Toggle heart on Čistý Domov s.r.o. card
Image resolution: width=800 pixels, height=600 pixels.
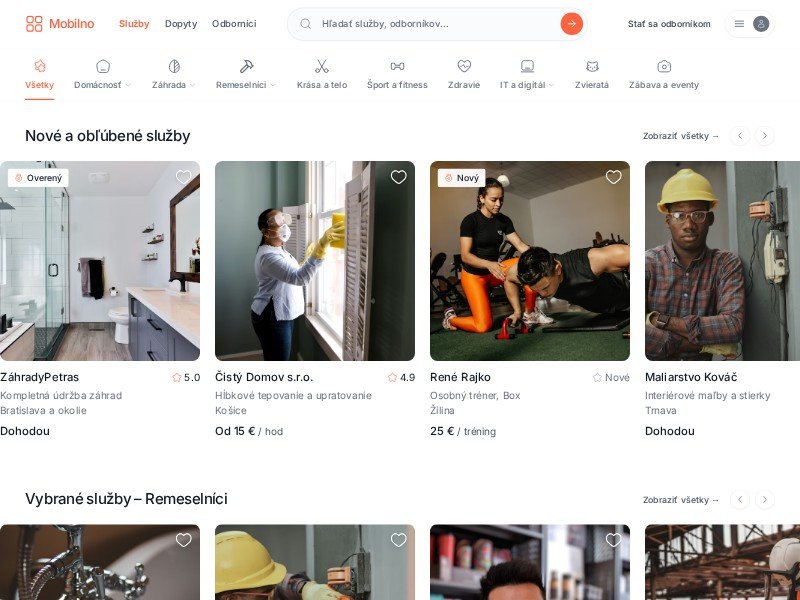(x=399, y=177)
